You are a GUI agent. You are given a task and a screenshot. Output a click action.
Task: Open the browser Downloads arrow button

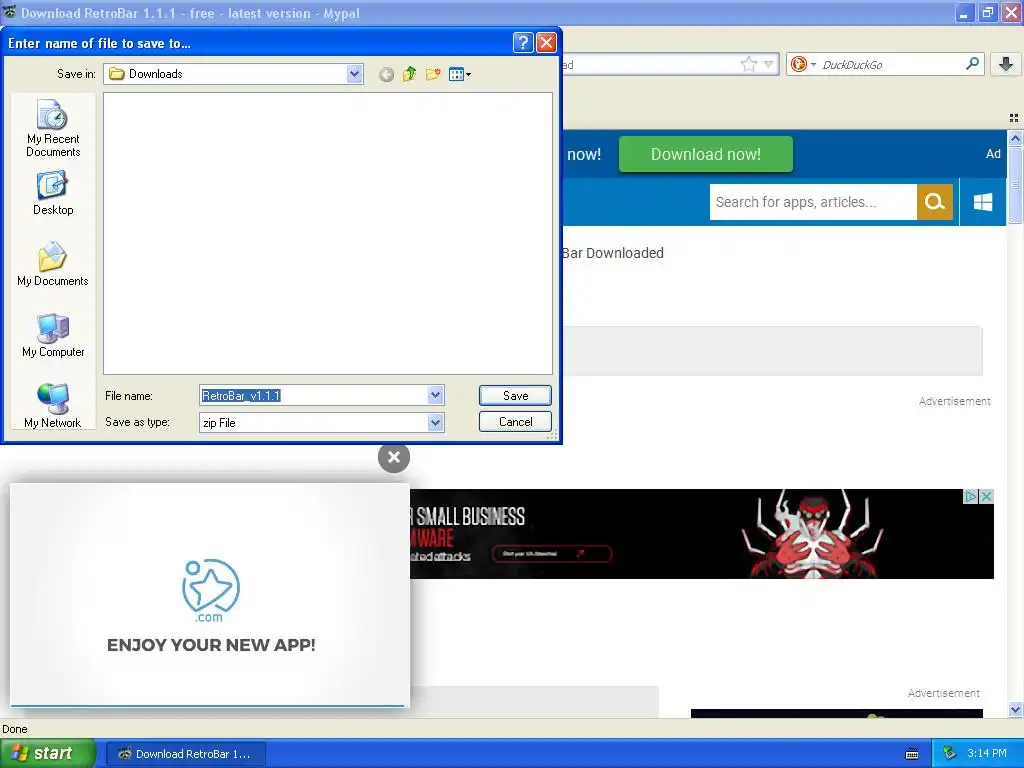pyautogui.click(x=1006, y=64)
